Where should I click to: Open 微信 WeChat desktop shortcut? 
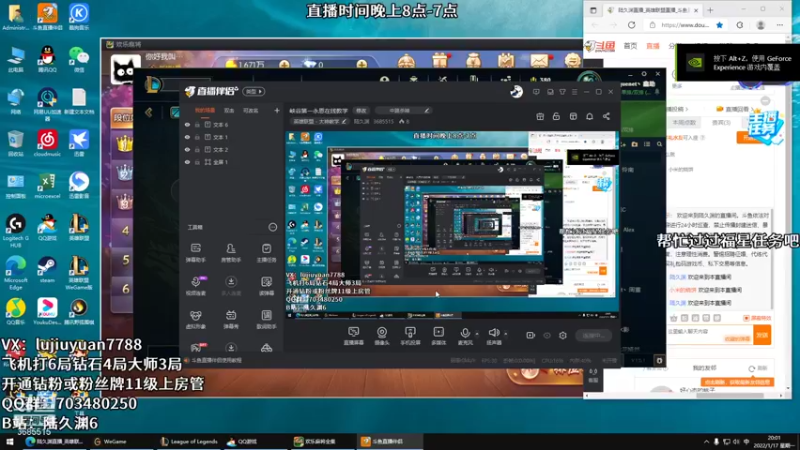79,59
